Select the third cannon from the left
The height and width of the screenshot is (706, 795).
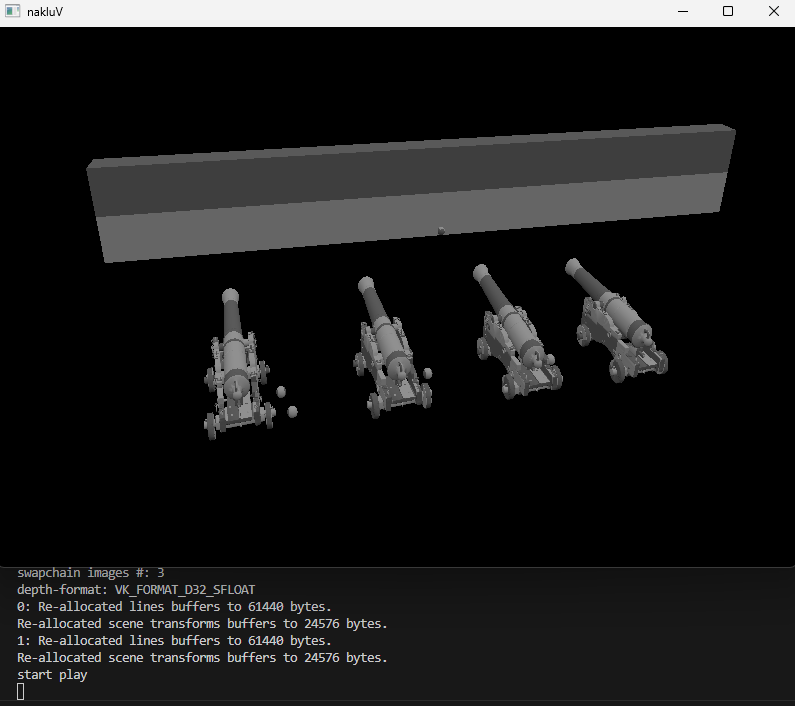pos(513,335)
